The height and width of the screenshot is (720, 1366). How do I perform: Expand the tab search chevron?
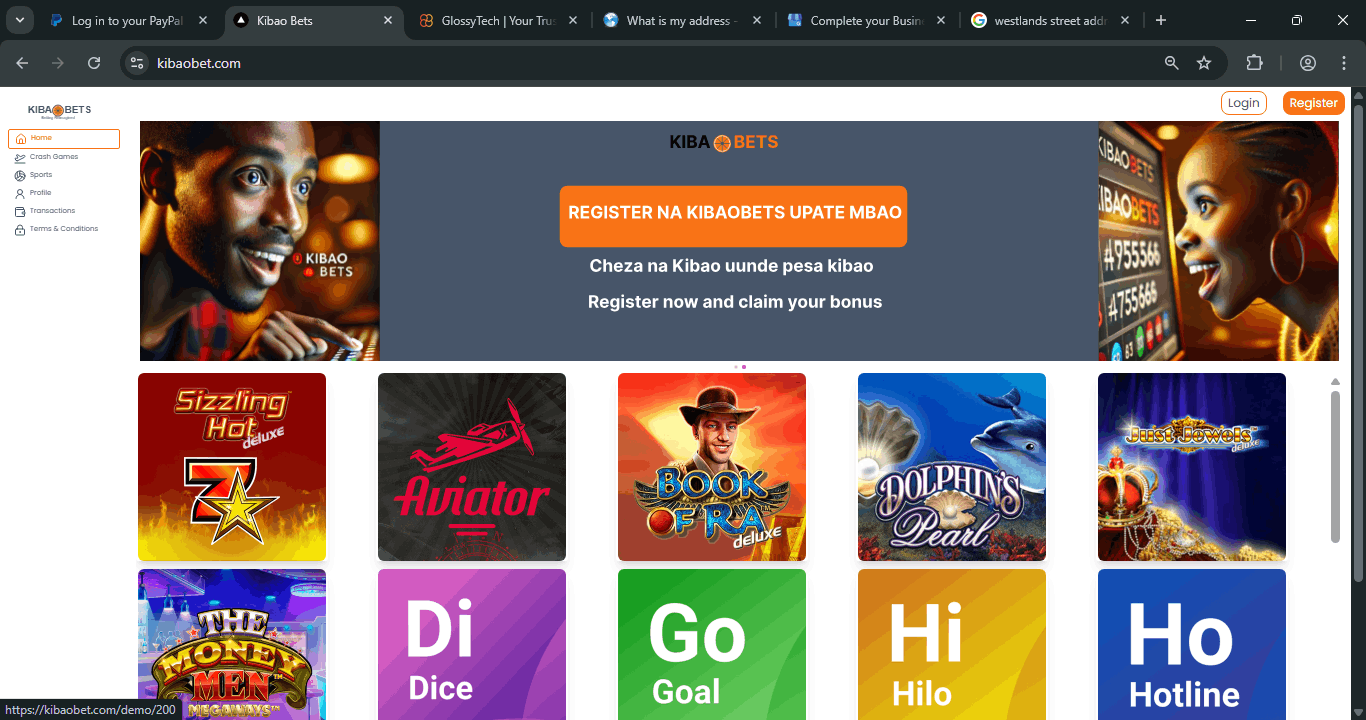pyautogui.click(x=19, y=19)
